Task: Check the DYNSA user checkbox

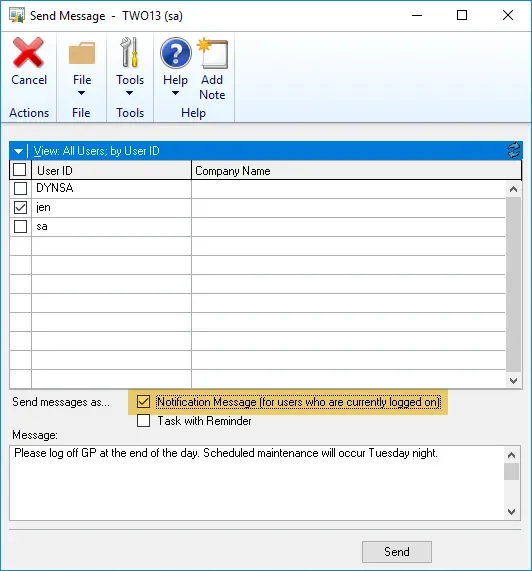Action: (20, 189)
